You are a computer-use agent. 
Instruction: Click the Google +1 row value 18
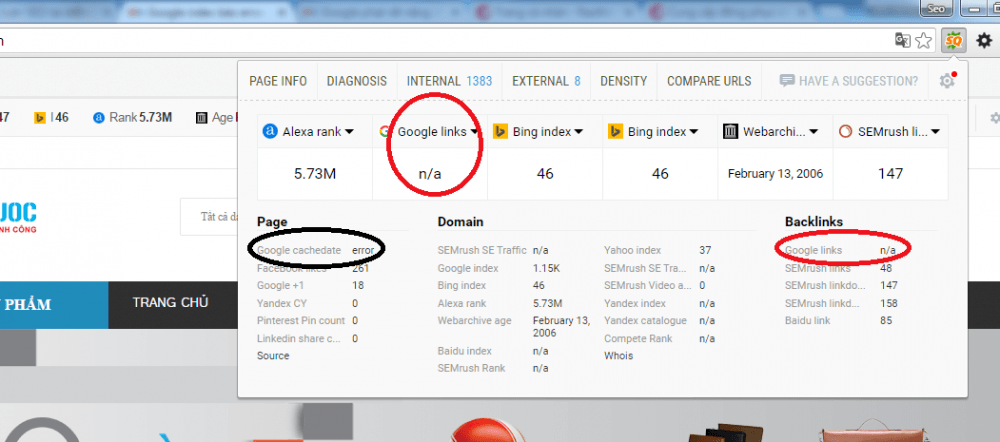[x=357, y=286]
